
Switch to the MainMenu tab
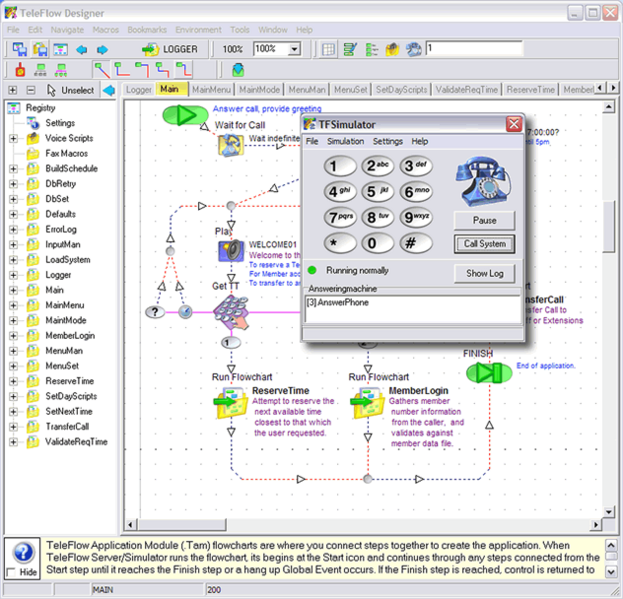tap(211, 90)
